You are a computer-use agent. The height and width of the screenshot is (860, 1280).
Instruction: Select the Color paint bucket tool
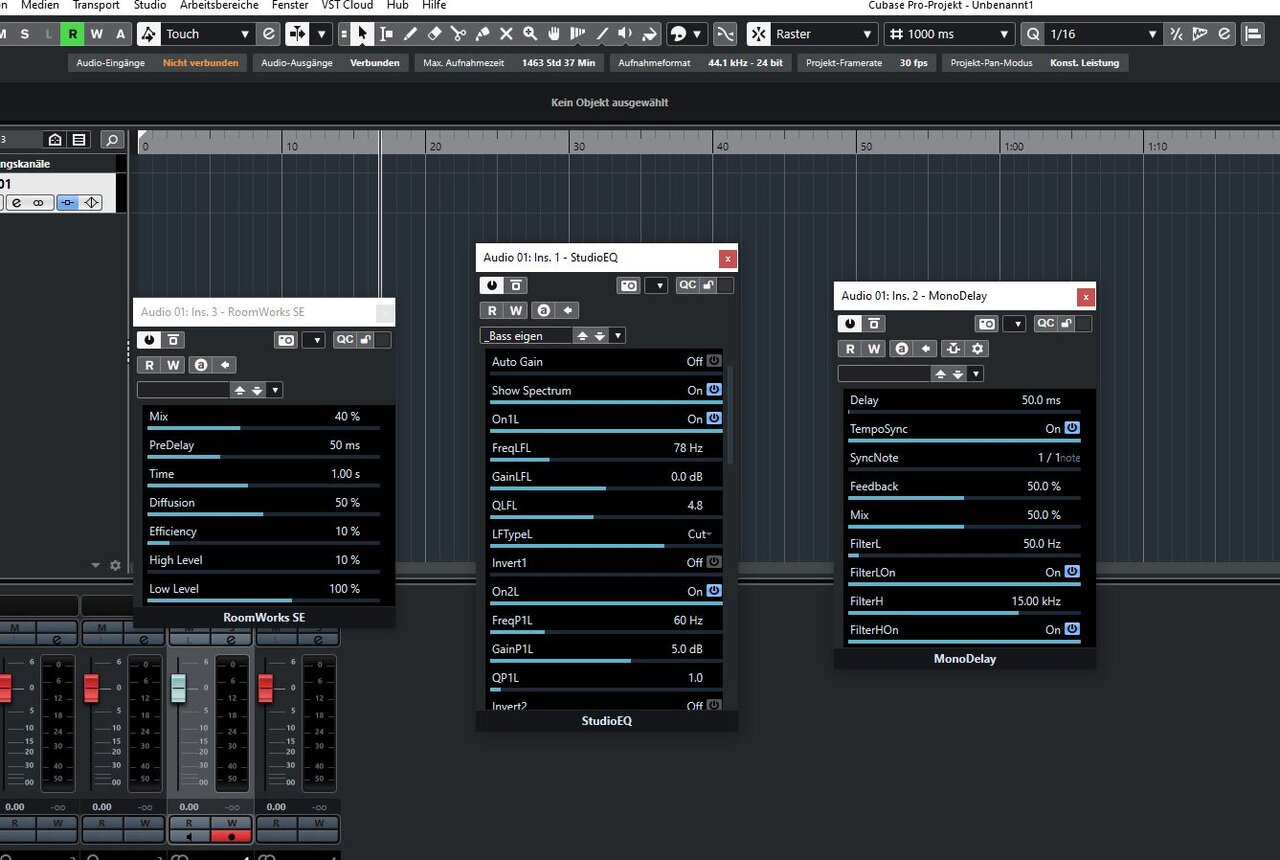click(x=650, y=34)
